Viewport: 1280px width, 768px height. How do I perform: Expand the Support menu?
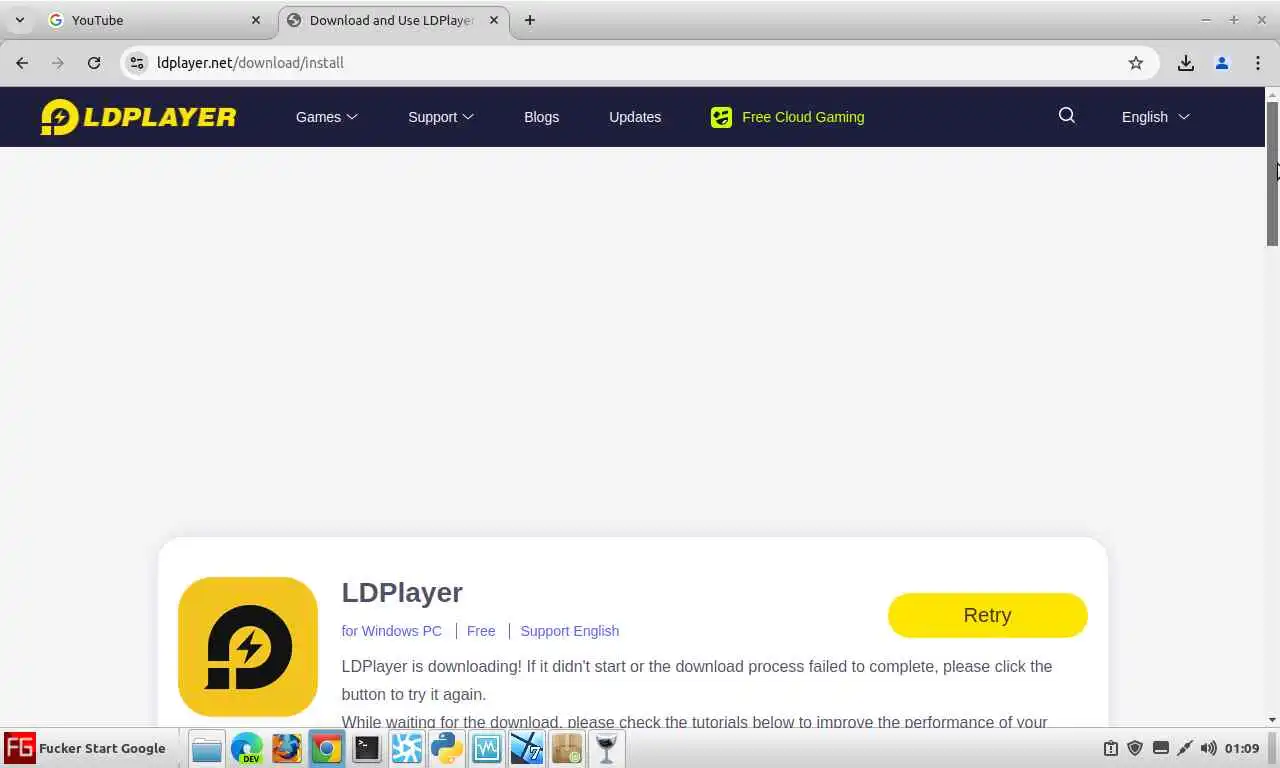pyautogui.click(x=441, y=117)
